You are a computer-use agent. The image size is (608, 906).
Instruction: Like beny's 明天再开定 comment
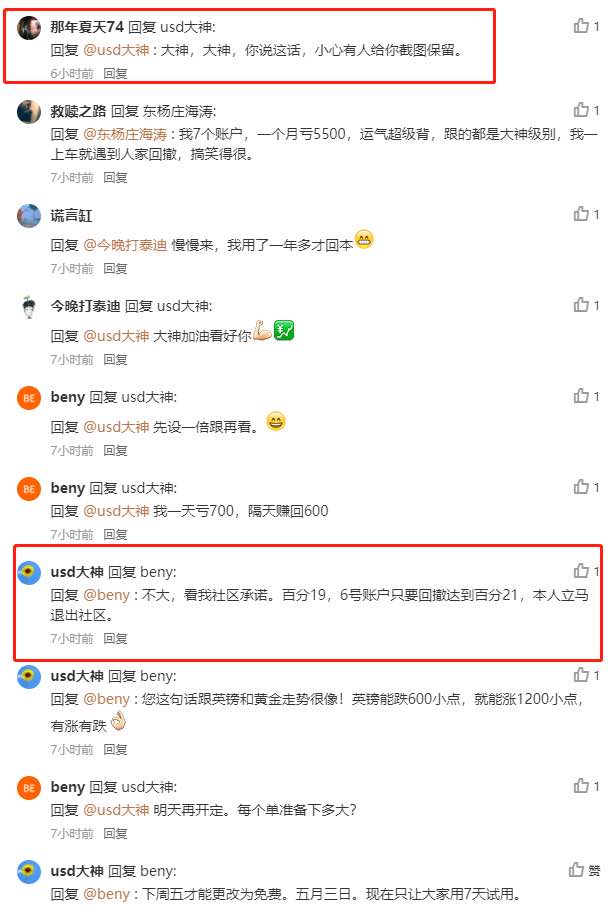click(x=581, y=786)
